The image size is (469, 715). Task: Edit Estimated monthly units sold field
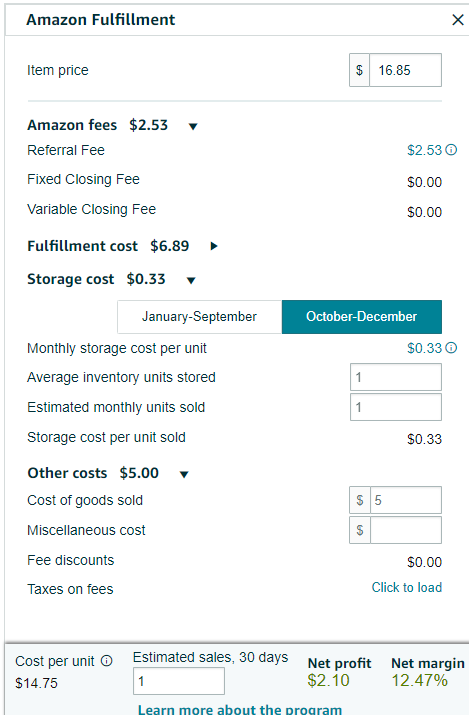[396, 407]
